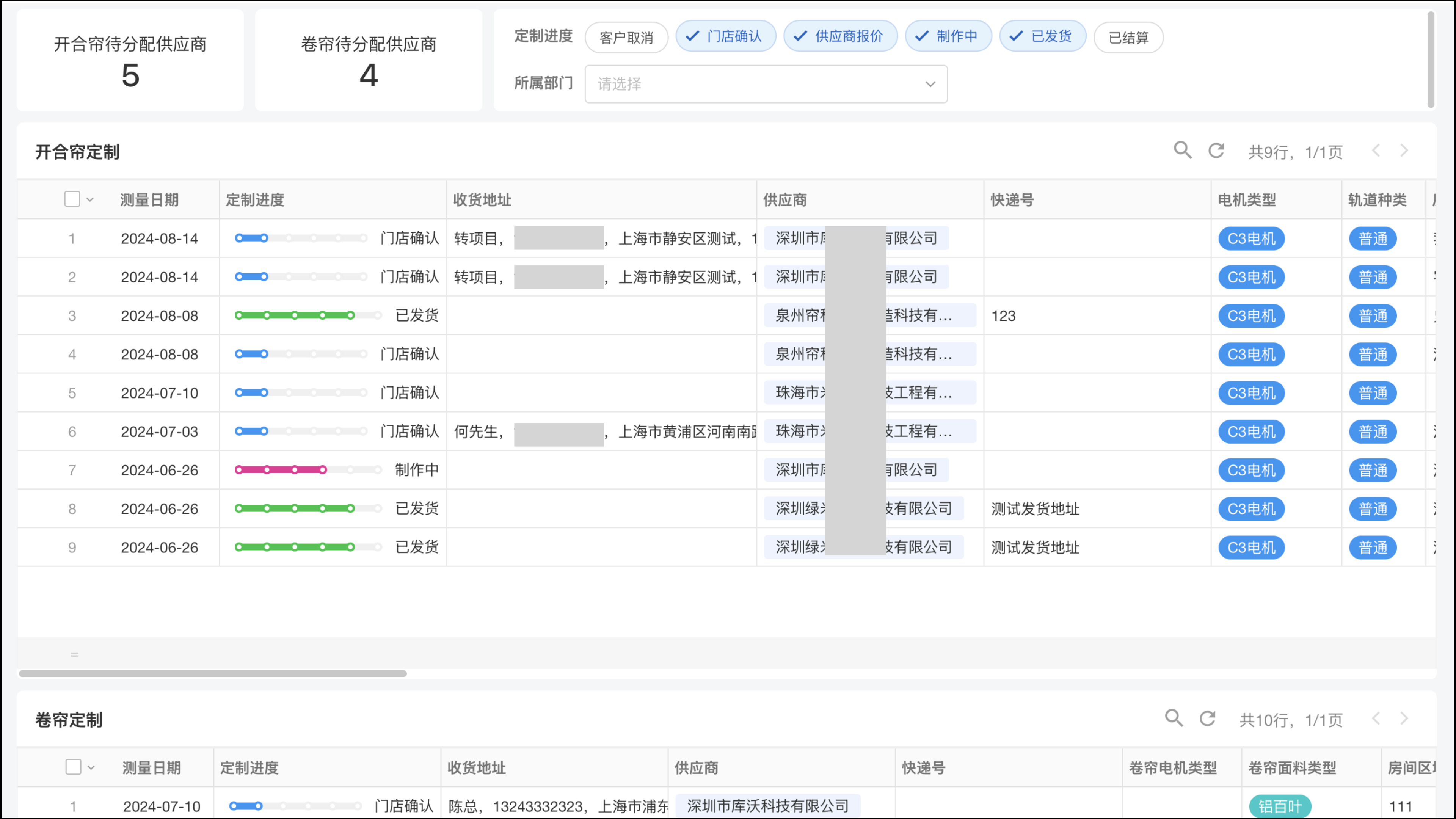Open search in 开合帘定制 table

pyautogui.click(x=1183, y=151)
